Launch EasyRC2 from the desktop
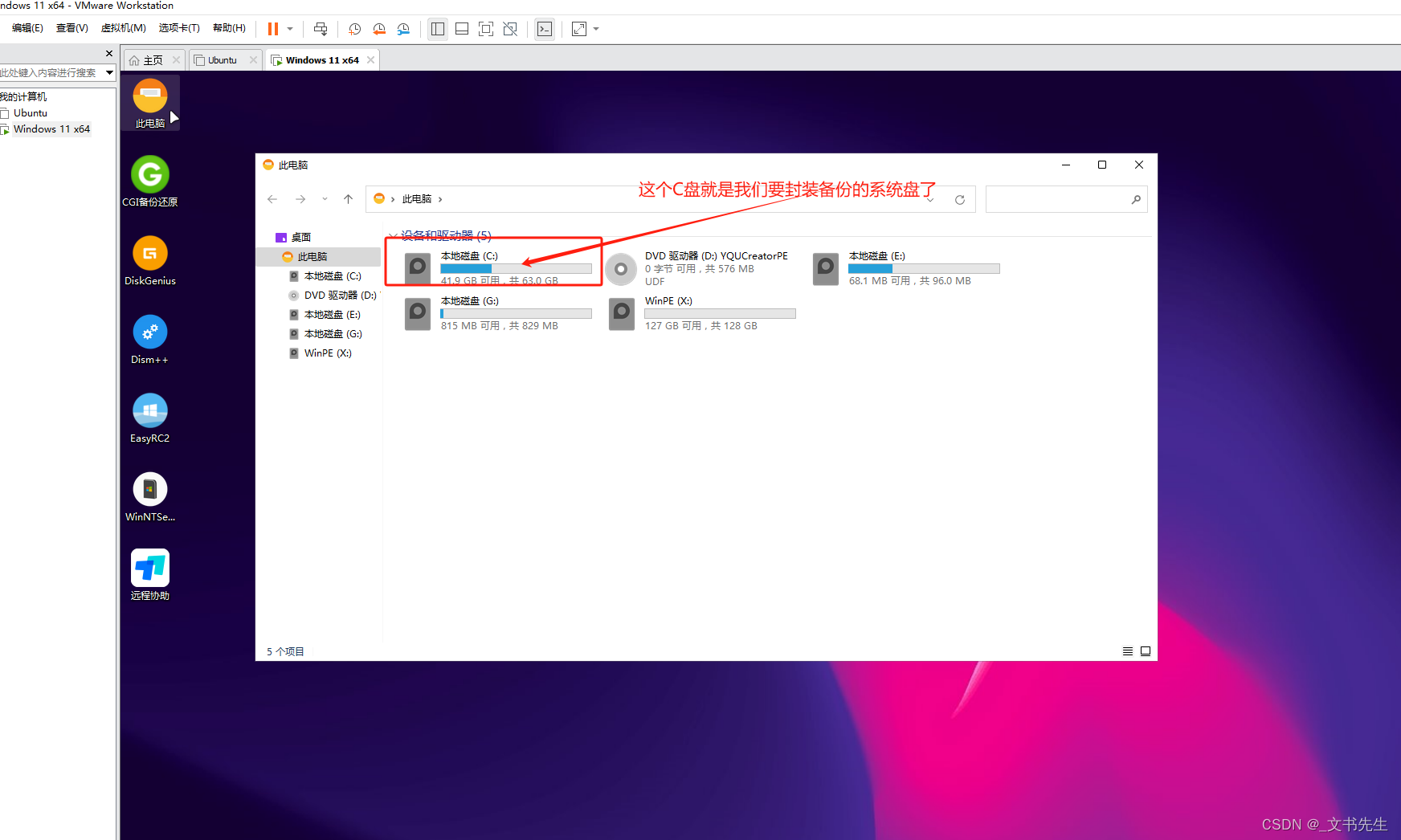 point(150,418)
